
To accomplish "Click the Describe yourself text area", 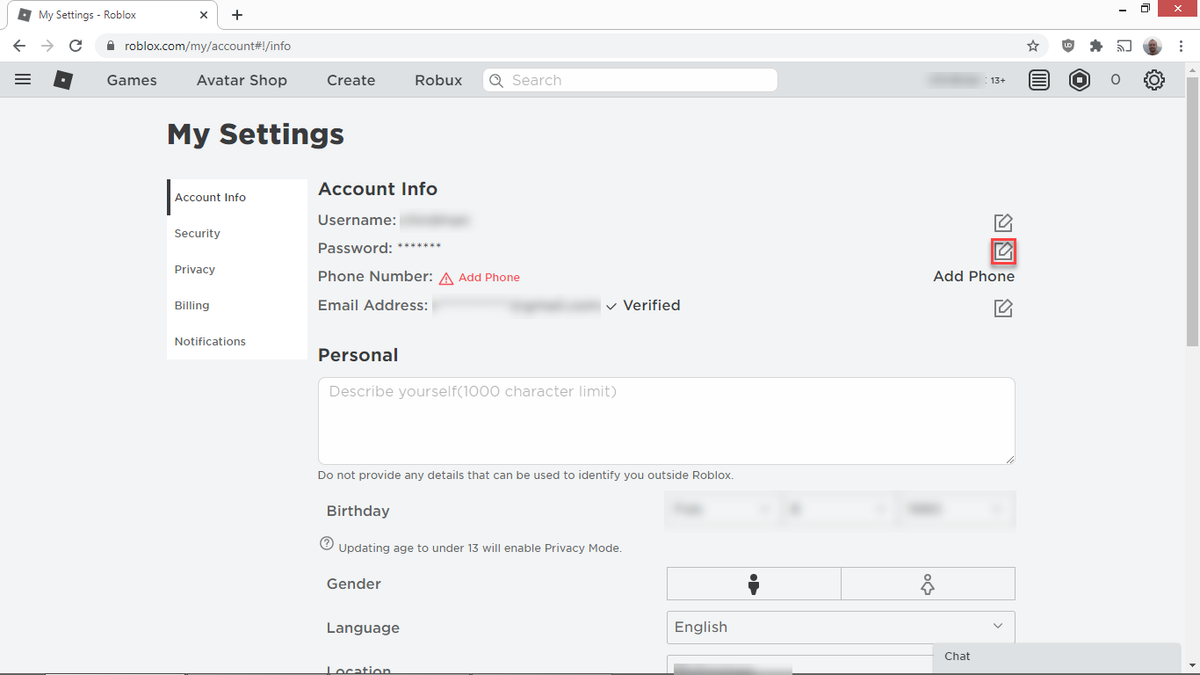I will pyautogui.click(x=666, y=421).
